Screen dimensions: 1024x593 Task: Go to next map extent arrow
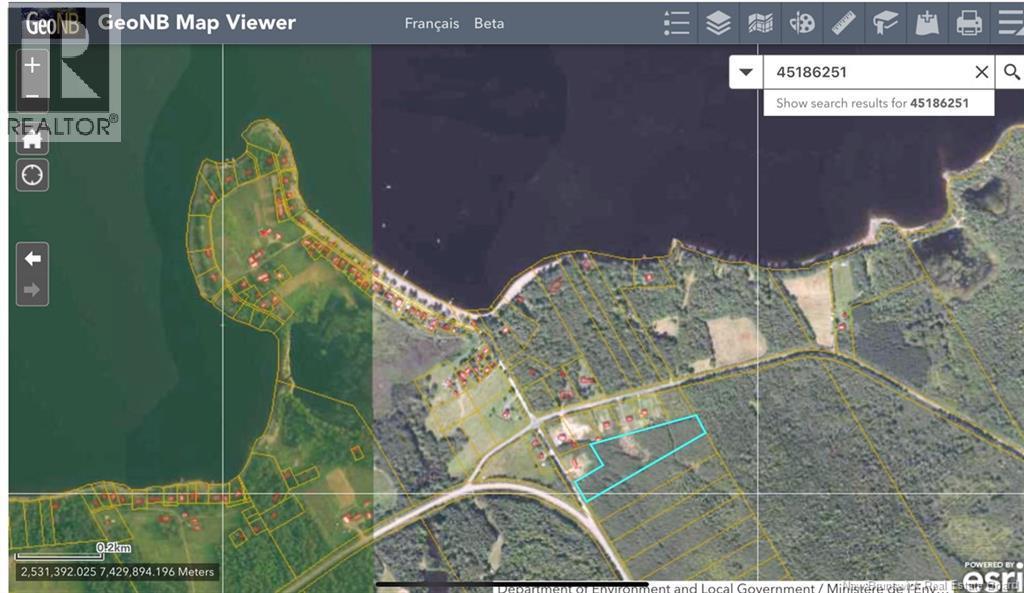[x=32, y=290]
